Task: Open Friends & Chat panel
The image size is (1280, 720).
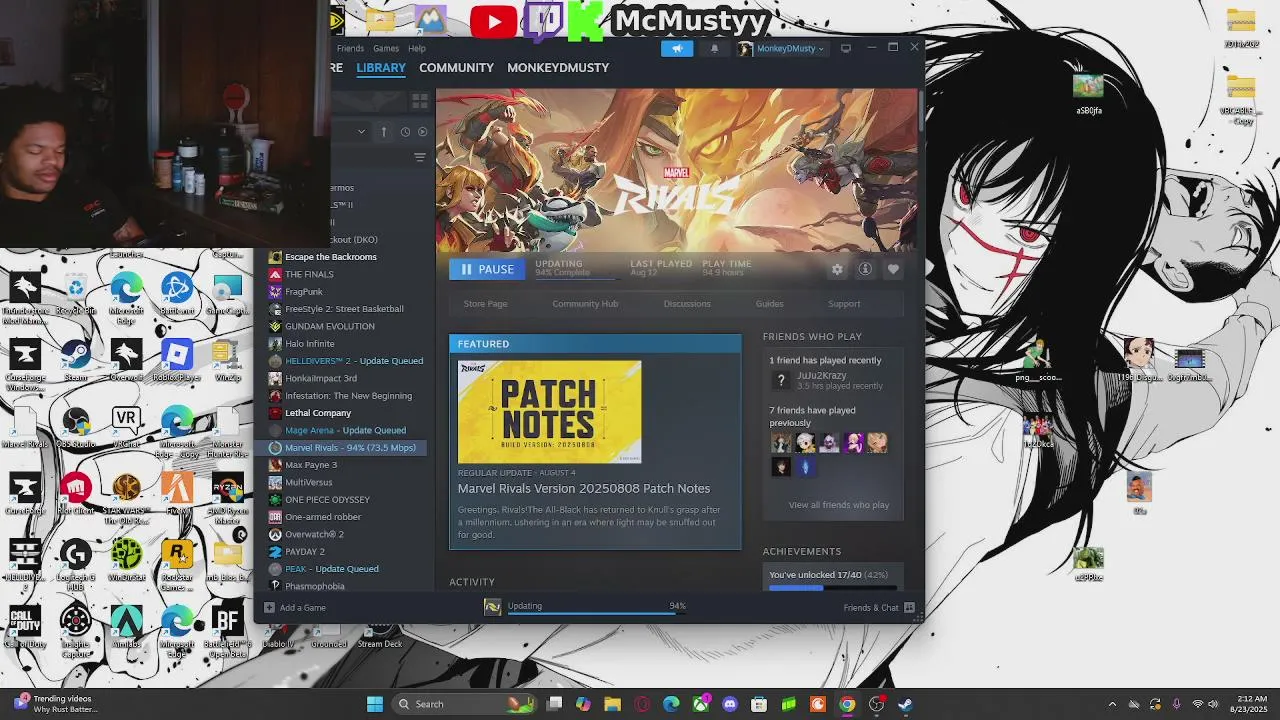Action: (879, 607)
